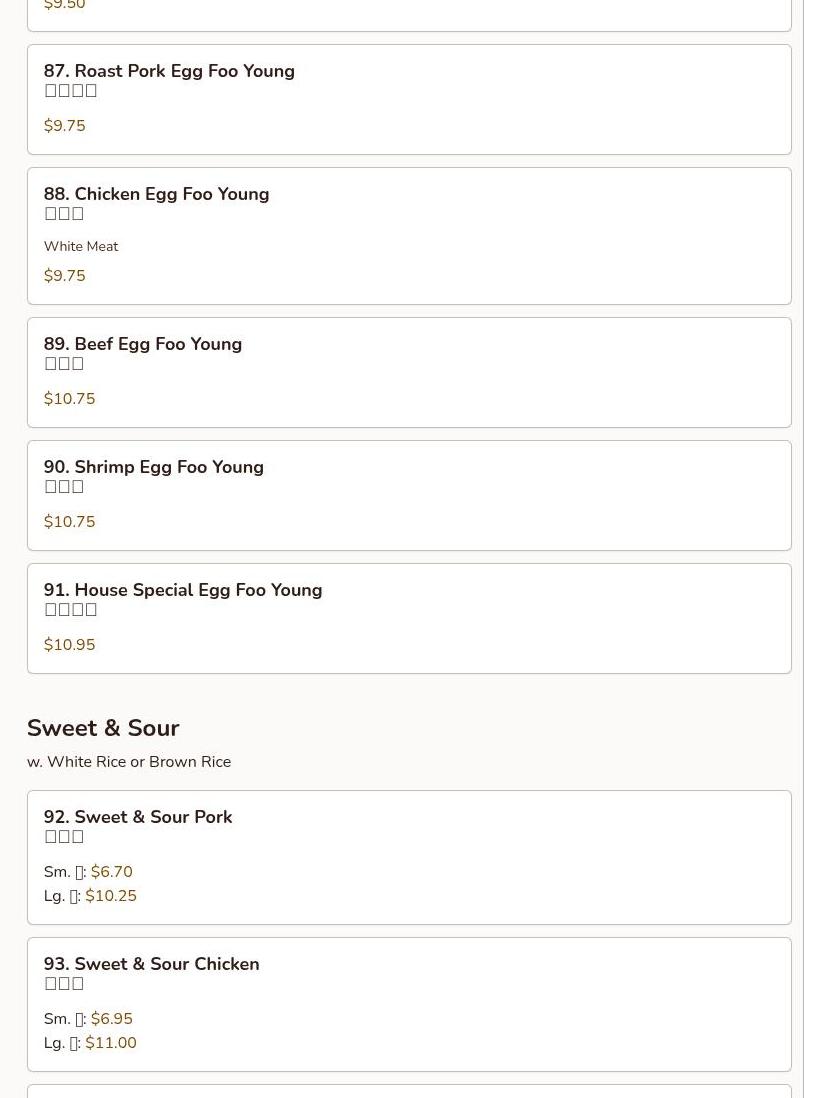Open 93. Sweet & Sour Chicken

click(152, 964)
